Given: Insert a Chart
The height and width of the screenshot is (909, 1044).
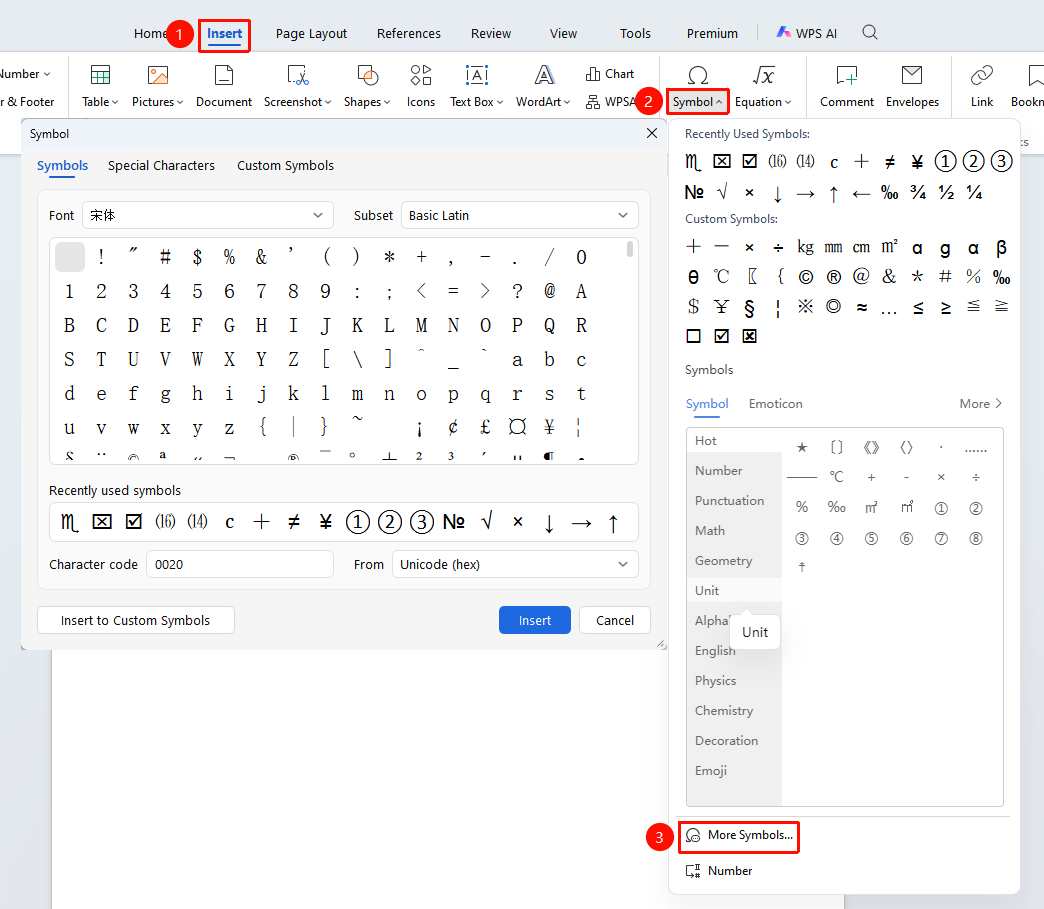Looking at the screenshot, I should click(610, 74).
